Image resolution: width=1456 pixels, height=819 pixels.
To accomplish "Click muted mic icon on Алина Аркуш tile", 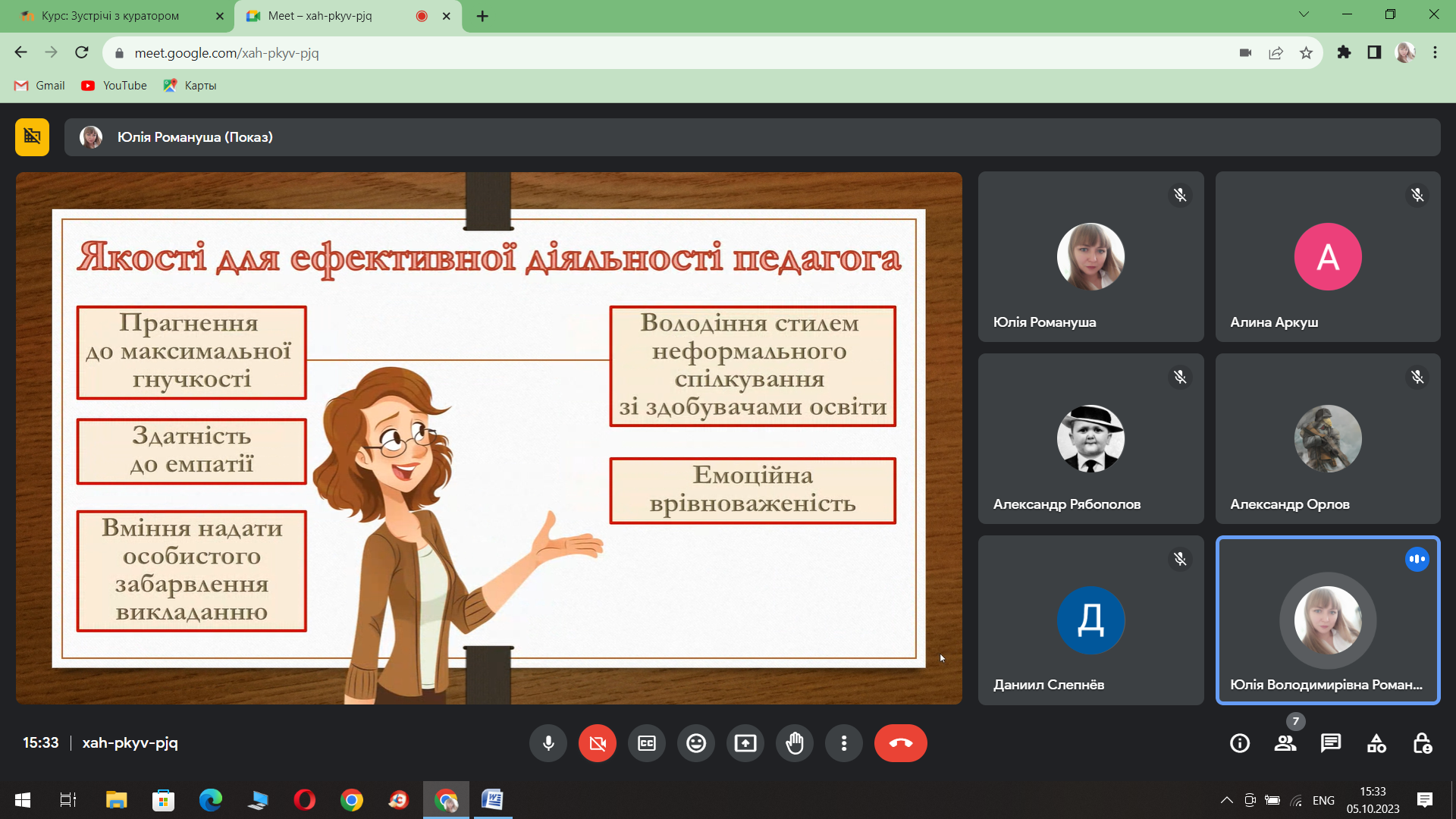I will pyautogui.click(x=1417, y=195).
